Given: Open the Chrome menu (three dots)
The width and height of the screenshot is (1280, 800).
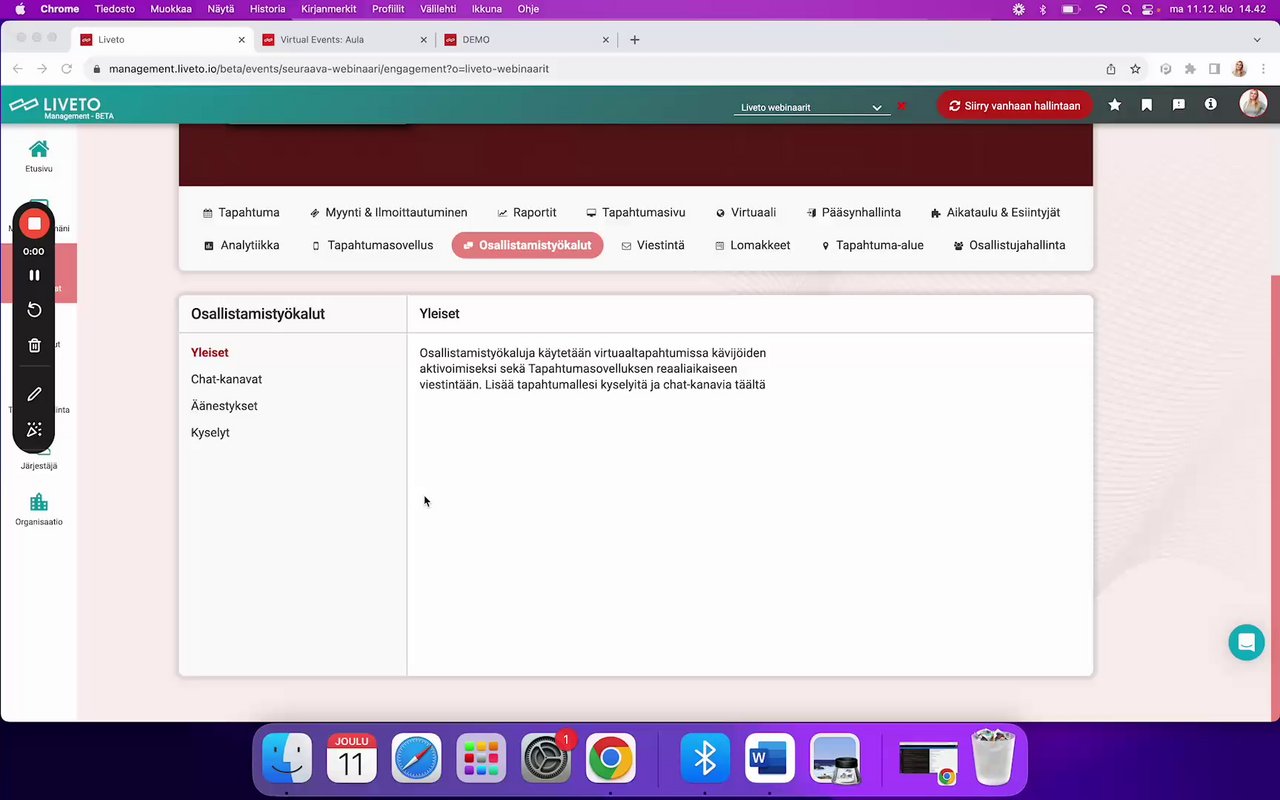Looking at the screenshot, I should click(x=1264, y=69).
